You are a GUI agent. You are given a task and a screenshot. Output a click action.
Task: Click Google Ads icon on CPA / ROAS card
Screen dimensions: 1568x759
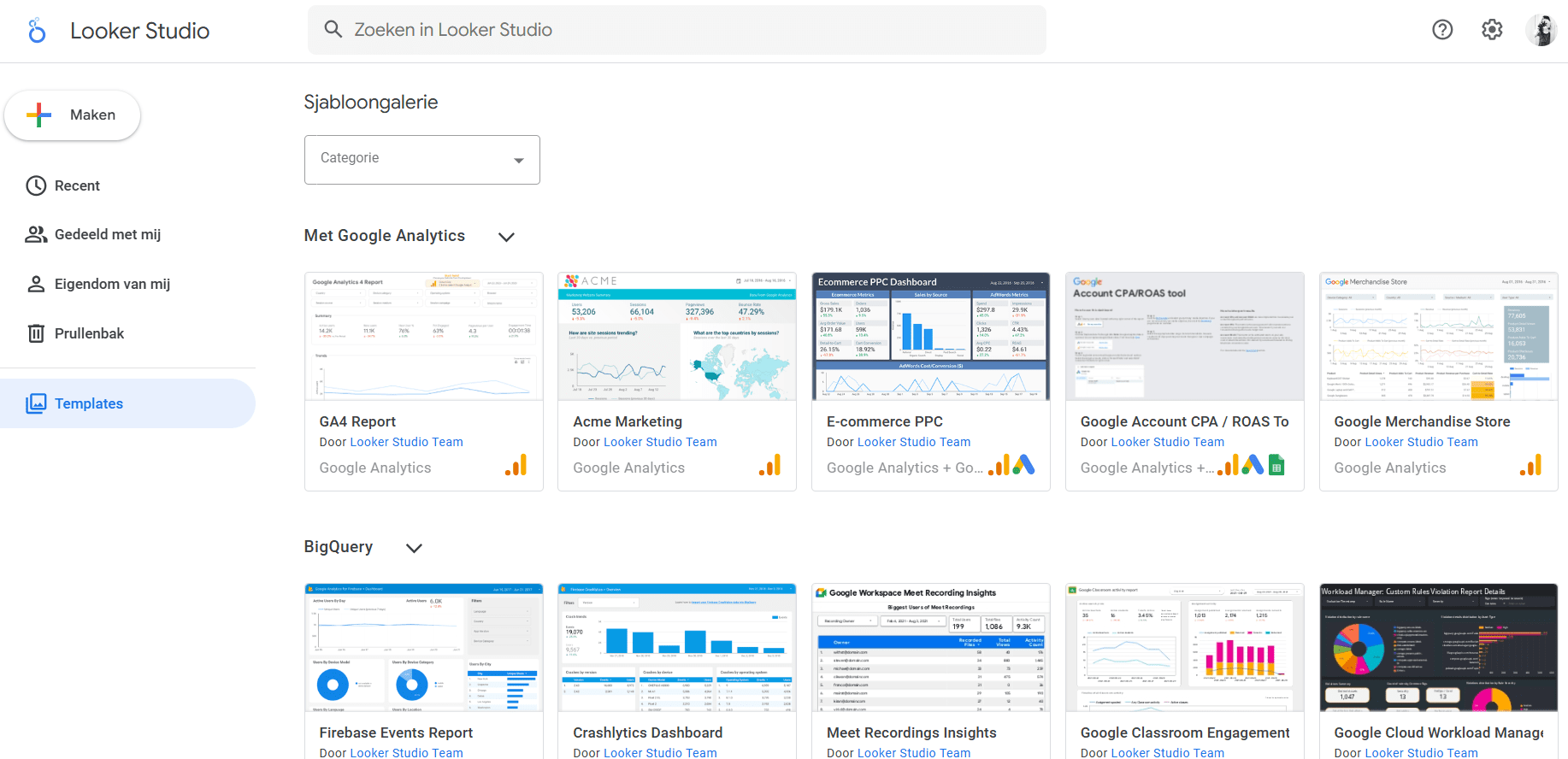coord(1253,465)
